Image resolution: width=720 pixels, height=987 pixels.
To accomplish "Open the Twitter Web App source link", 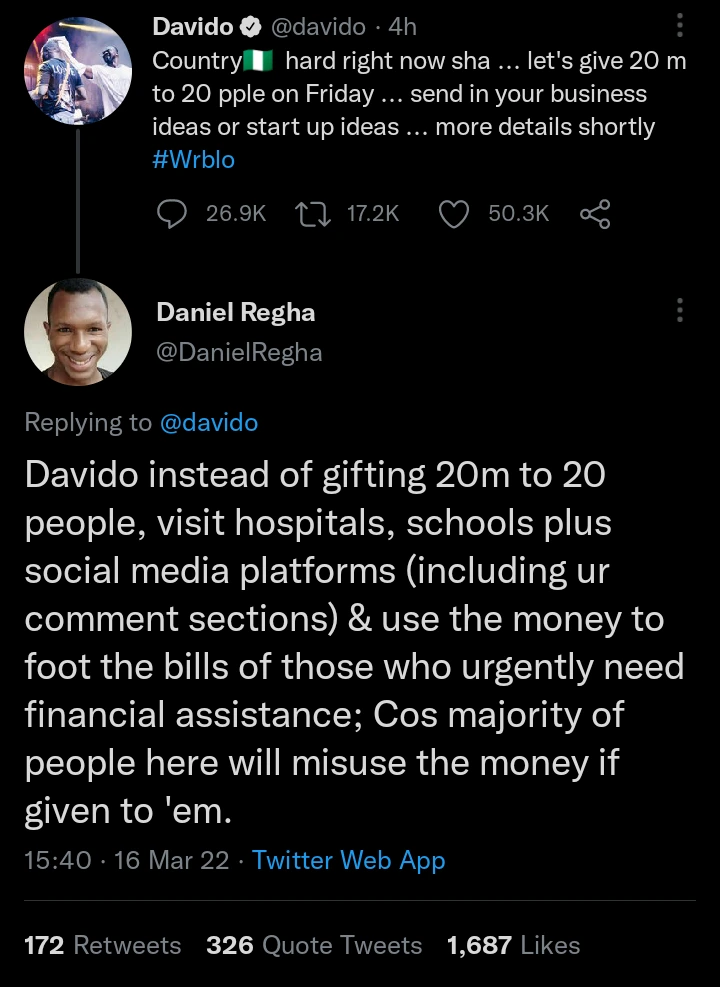I will (349, 860).
